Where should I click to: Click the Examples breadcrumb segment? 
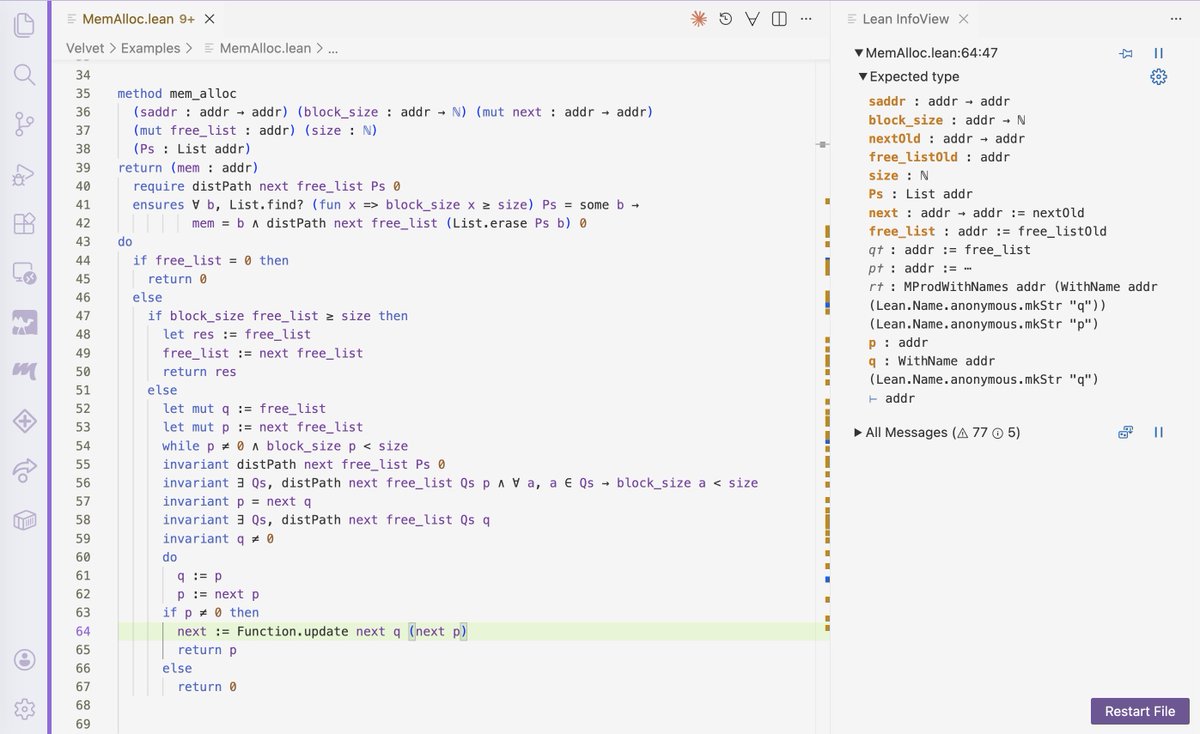tap(151, 48)
